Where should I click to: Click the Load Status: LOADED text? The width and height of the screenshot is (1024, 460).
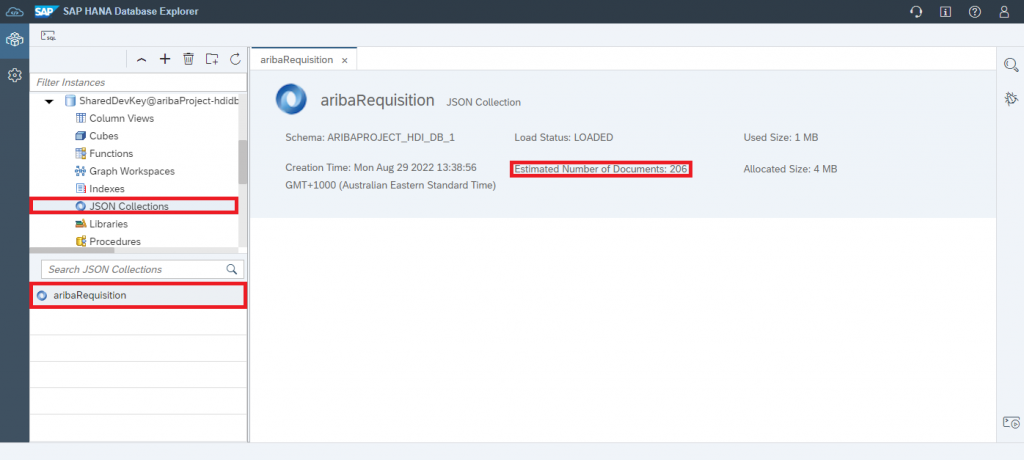564,138
